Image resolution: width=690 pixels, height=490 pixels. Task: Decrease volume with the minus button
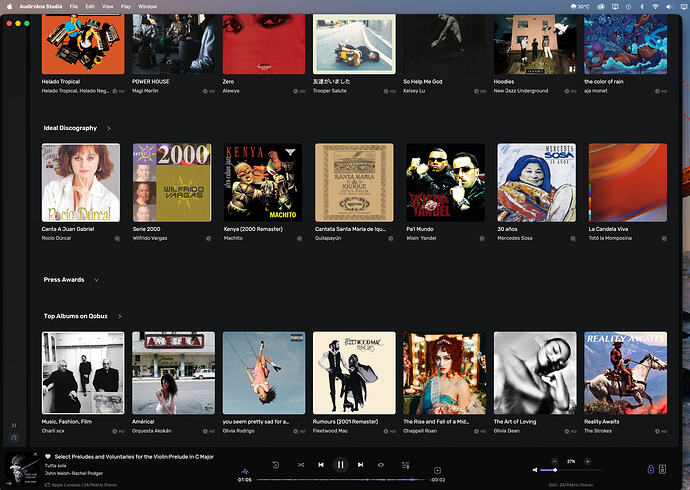coord(554,461)
